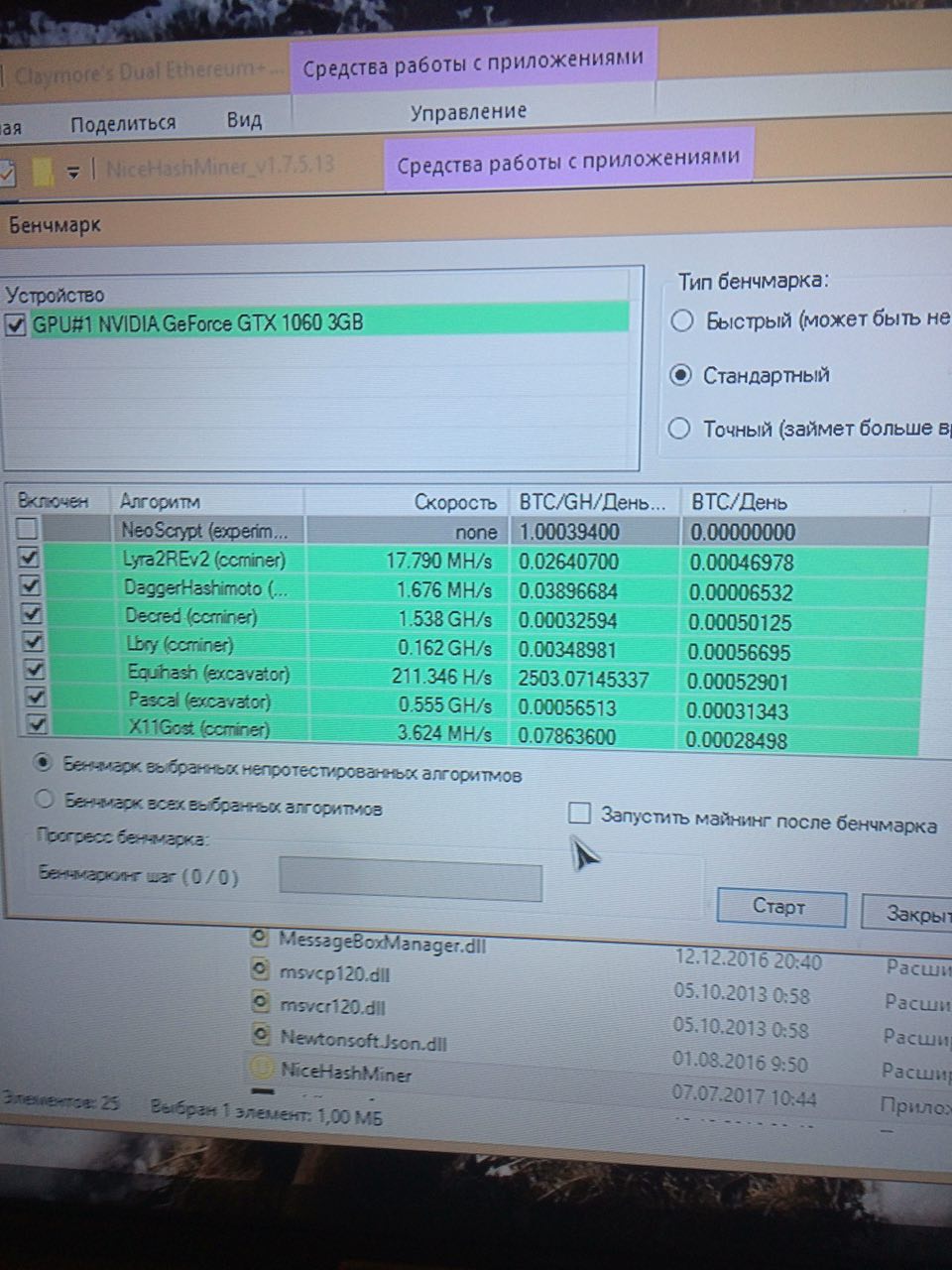Uncheck the Decred (ccminer) algorithm
Image resolution: width=952 pixels, height=1270 pixels.
tap(32, 615)
